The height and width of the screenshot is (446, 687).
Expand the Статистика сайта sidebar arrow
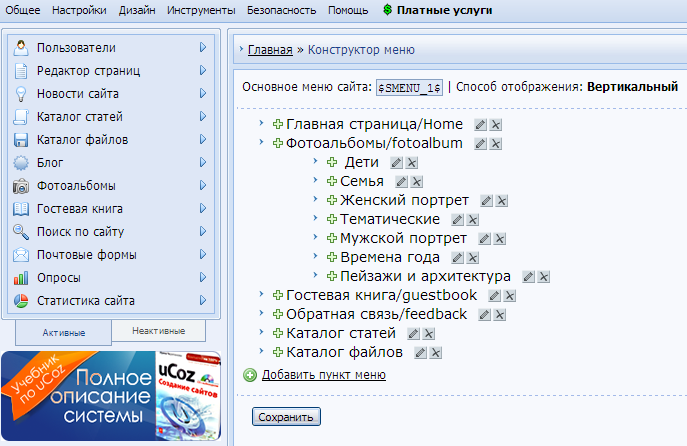[202, 301]
